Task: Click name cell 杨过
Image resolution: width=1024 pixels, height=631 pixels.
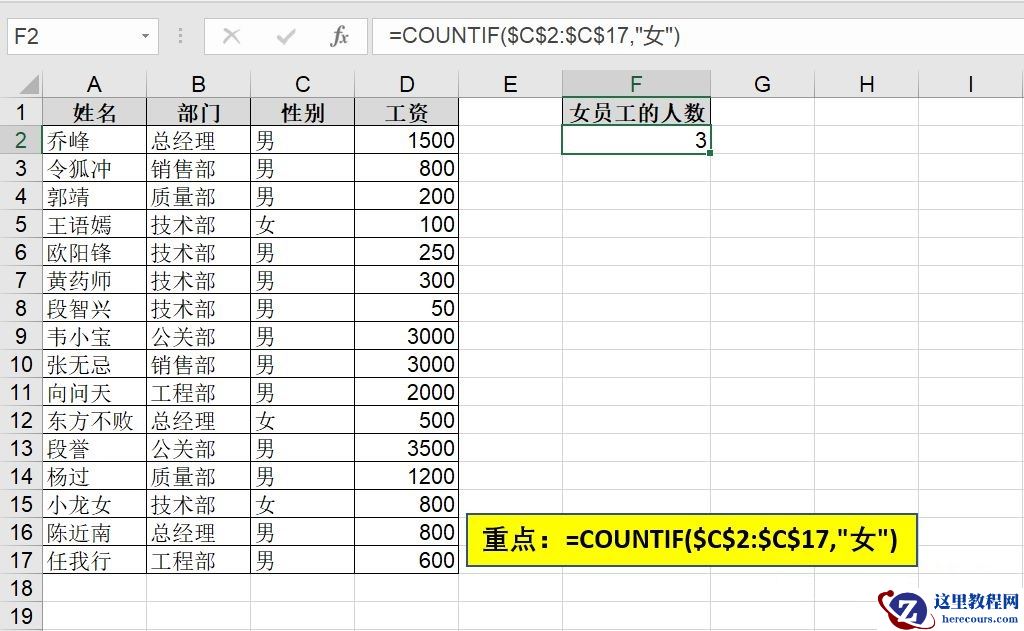Action: (94, 476)
